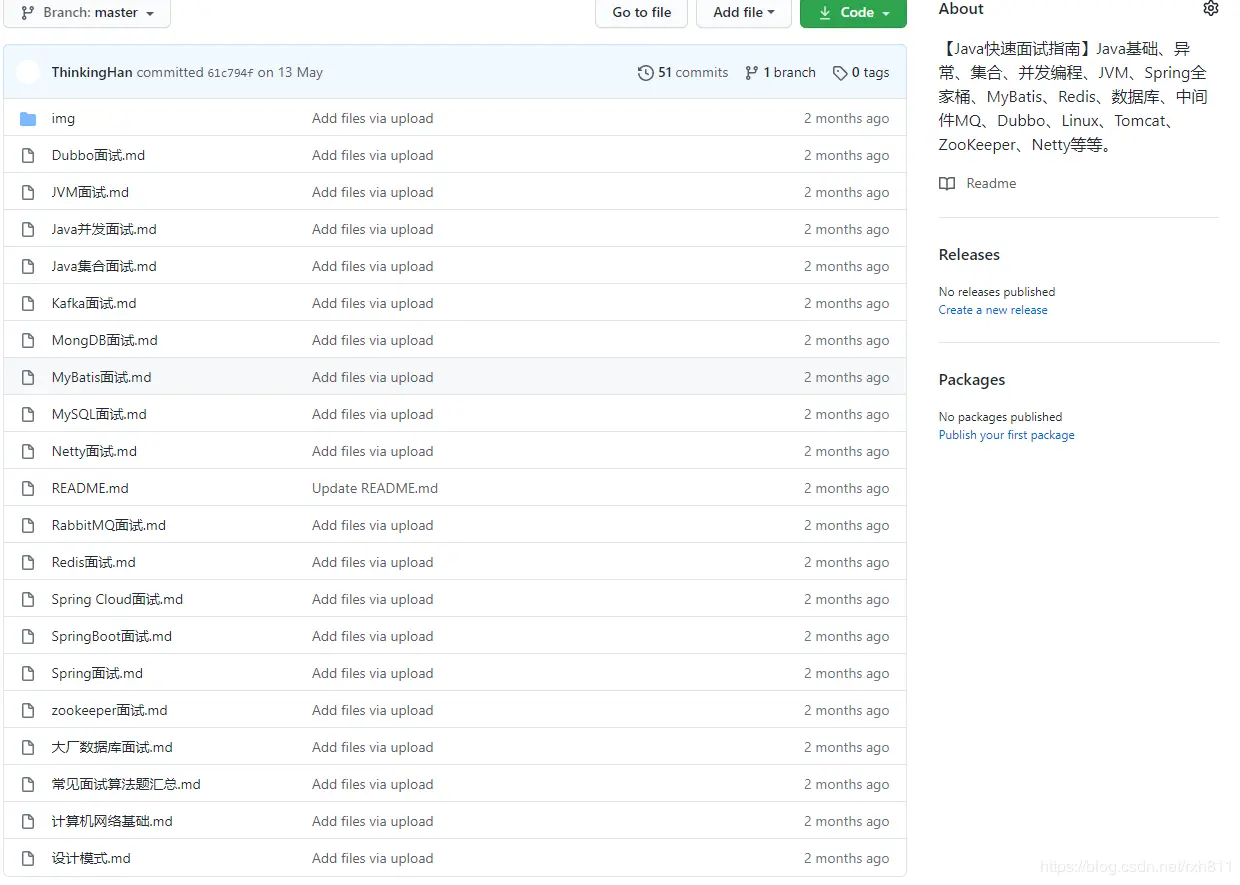Open the Branch: master dropdown
The image size is (1240, 885).
coord(88,13)
